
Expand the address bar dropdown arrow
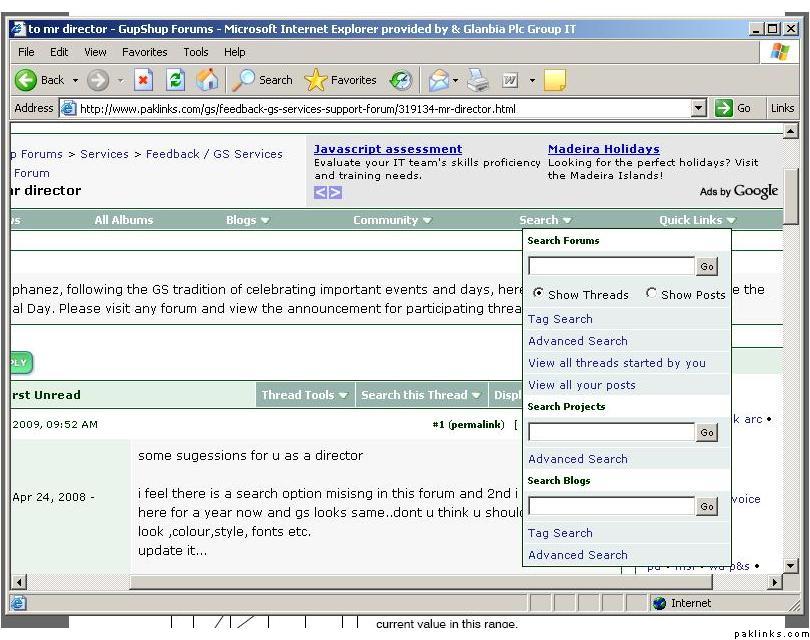(x=698, y=108)
